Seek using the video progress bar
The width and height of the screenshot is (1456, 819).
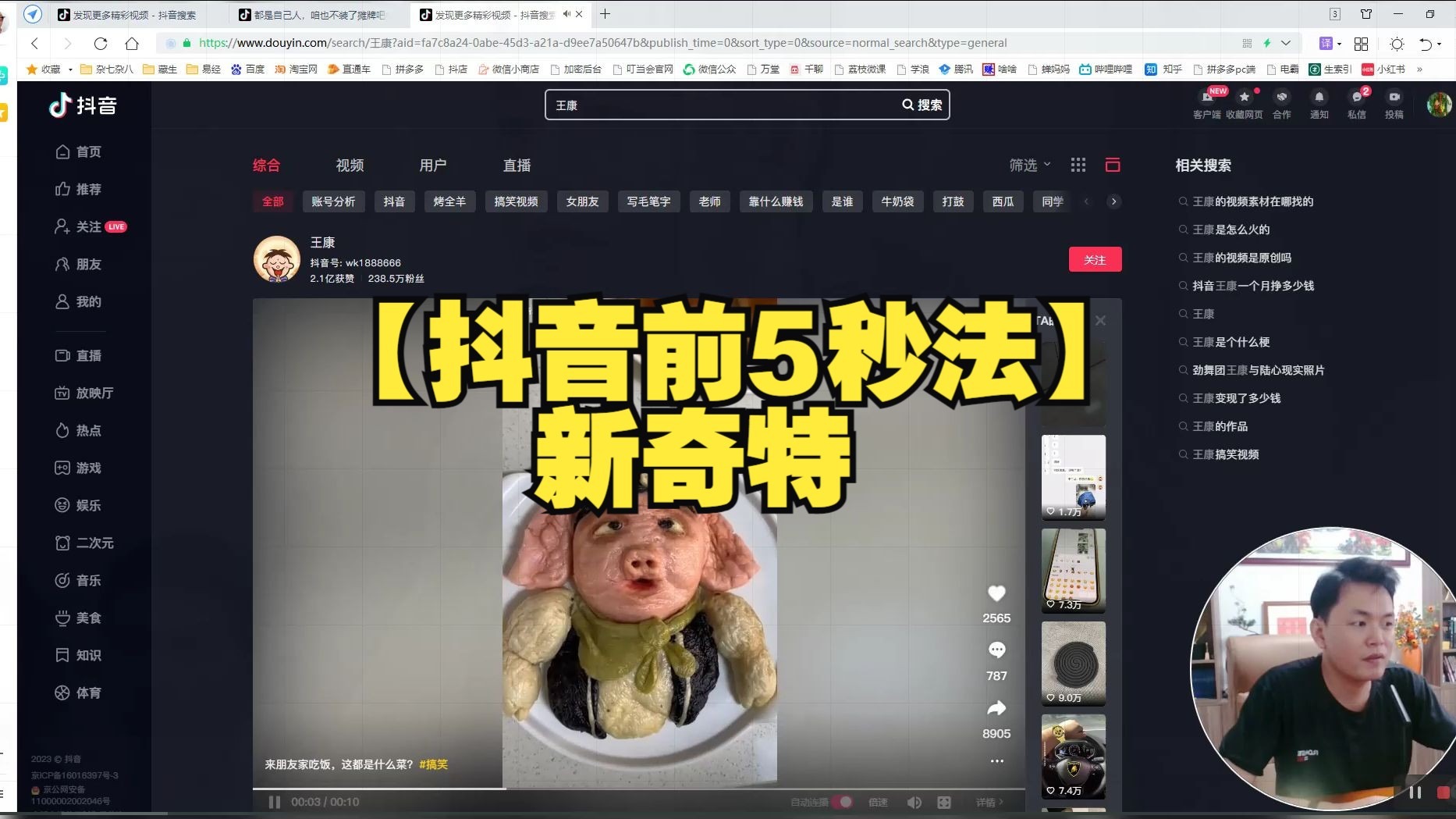pyautogui.click(x=638, y=789)
